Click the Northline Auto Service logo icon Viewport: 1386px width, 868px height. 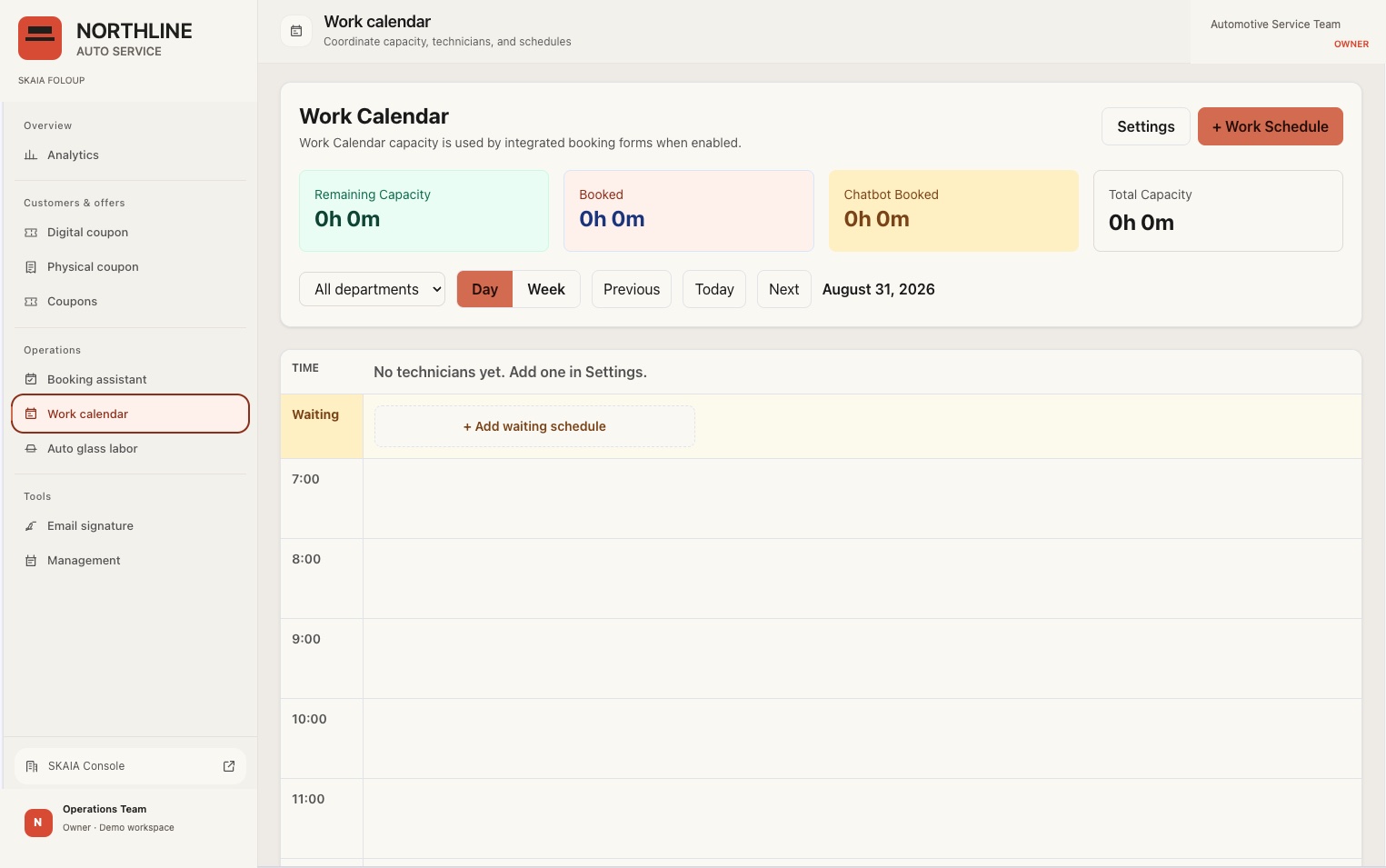pos(40,38)
